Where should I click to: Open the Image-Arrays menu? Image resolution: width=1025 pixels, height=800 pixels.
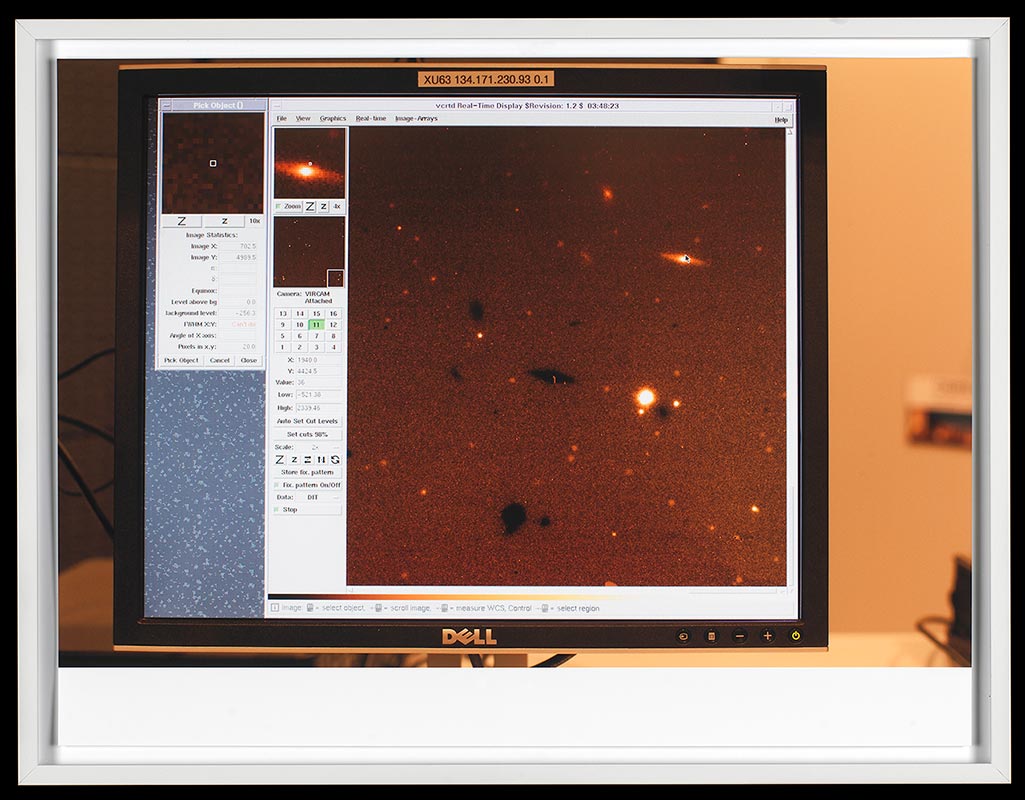(416, 119)
